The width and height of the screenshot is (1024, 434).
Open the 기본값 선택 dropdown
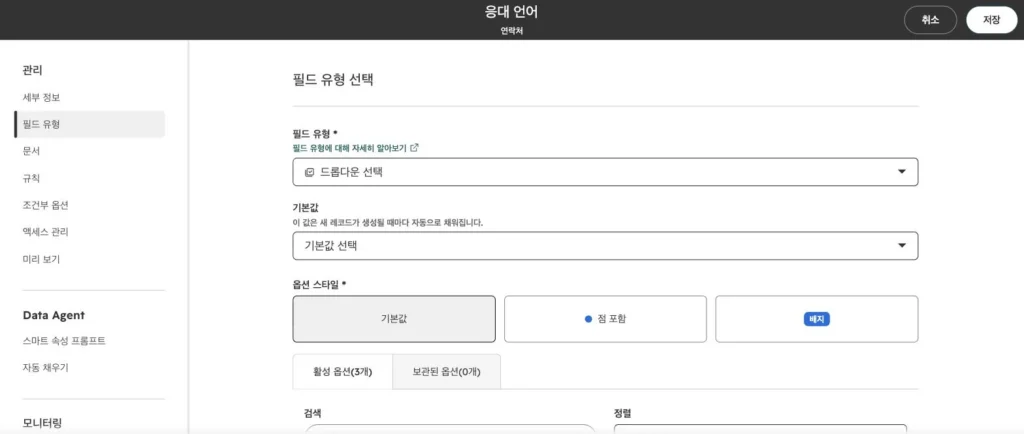(605, 245)
